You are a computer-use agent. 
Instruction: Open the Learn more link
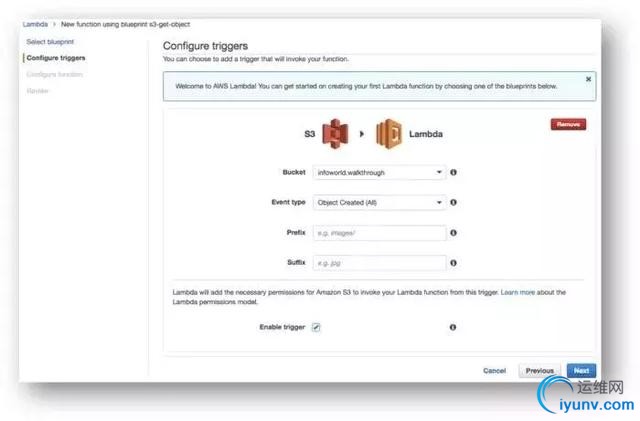(x=519, y=292)
